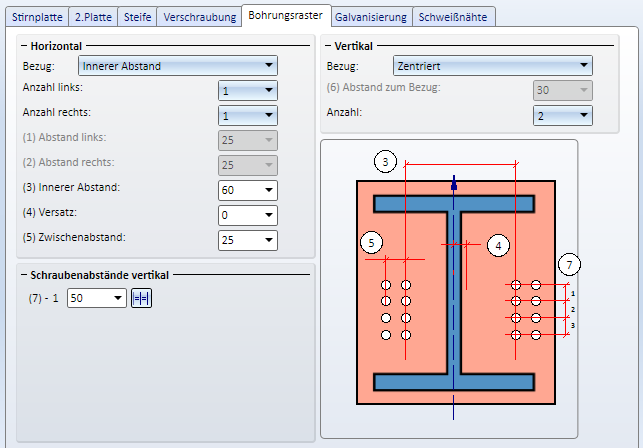Viewport: 643px width, 448px height.
Task: Select the Verschraubung tab
Action: 199,17
